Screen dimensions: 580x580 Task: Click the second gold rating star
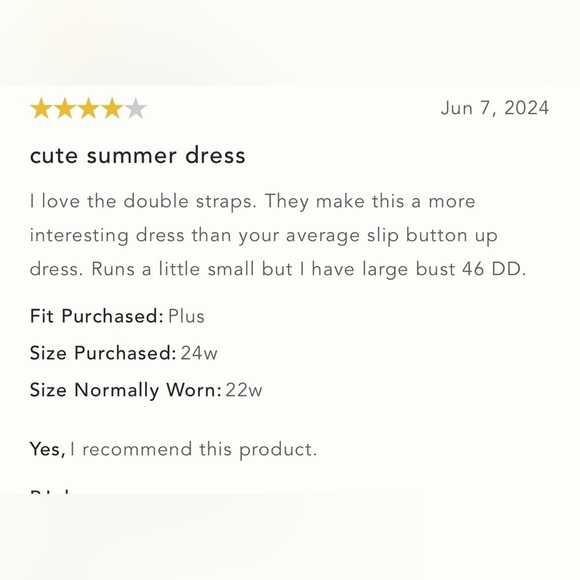65,108
